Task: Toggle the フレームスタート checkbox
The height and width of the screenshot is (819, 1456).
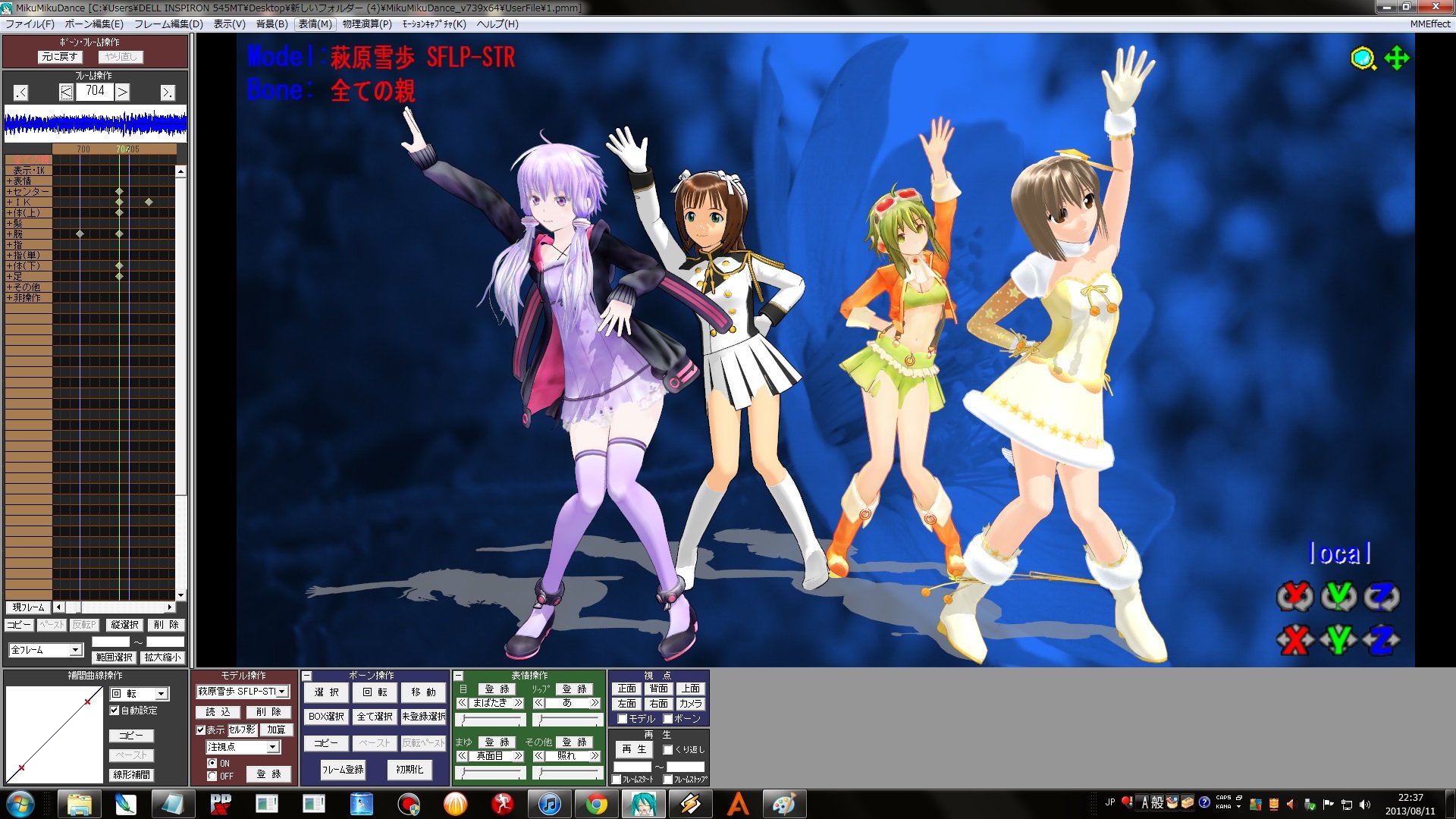Action: (x=617, y=780)
